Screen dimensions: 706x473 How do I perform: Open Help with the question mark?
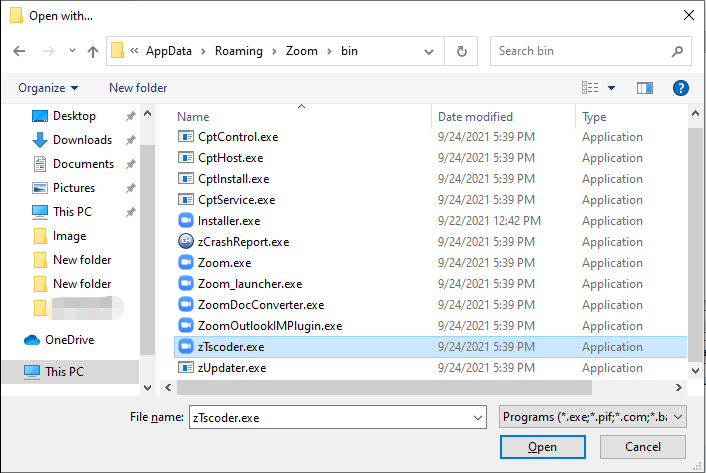[680, 88]
